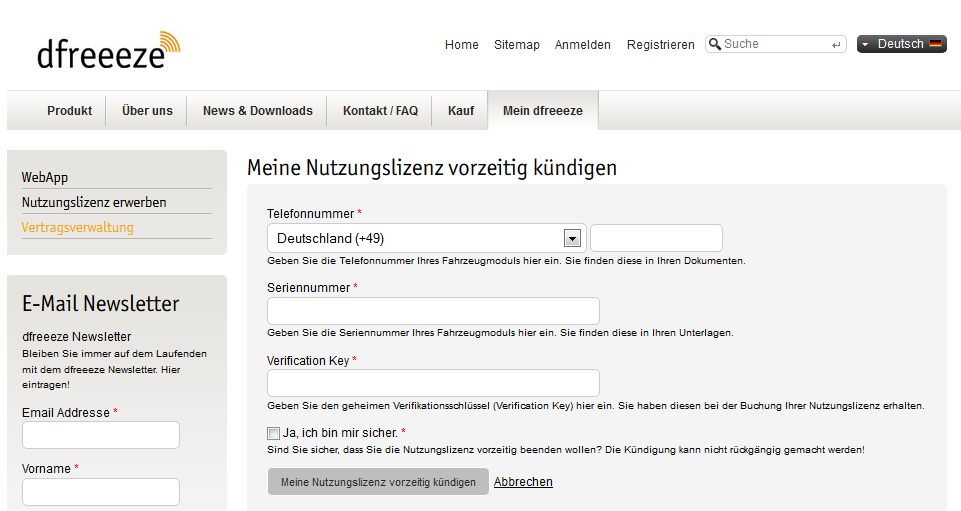Click the 'E-Mail Newsletter' heading
Viewport: 961px width, 511px height.
coord(101,304)
